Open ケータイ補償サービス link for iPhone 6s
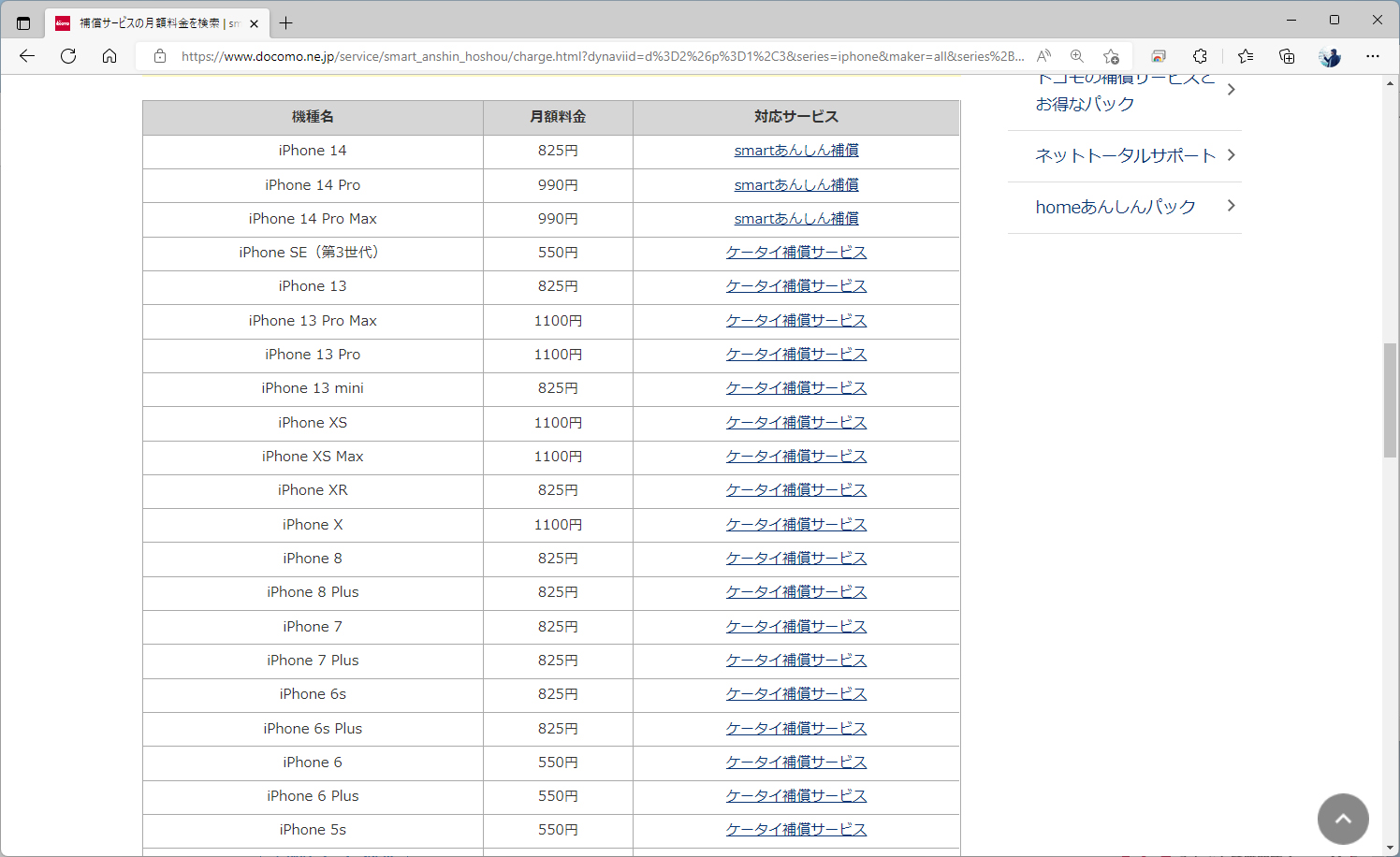Image resolution: width=1400 pixels, height=857 pixels. pyautogui.click(x=796, y=694)
